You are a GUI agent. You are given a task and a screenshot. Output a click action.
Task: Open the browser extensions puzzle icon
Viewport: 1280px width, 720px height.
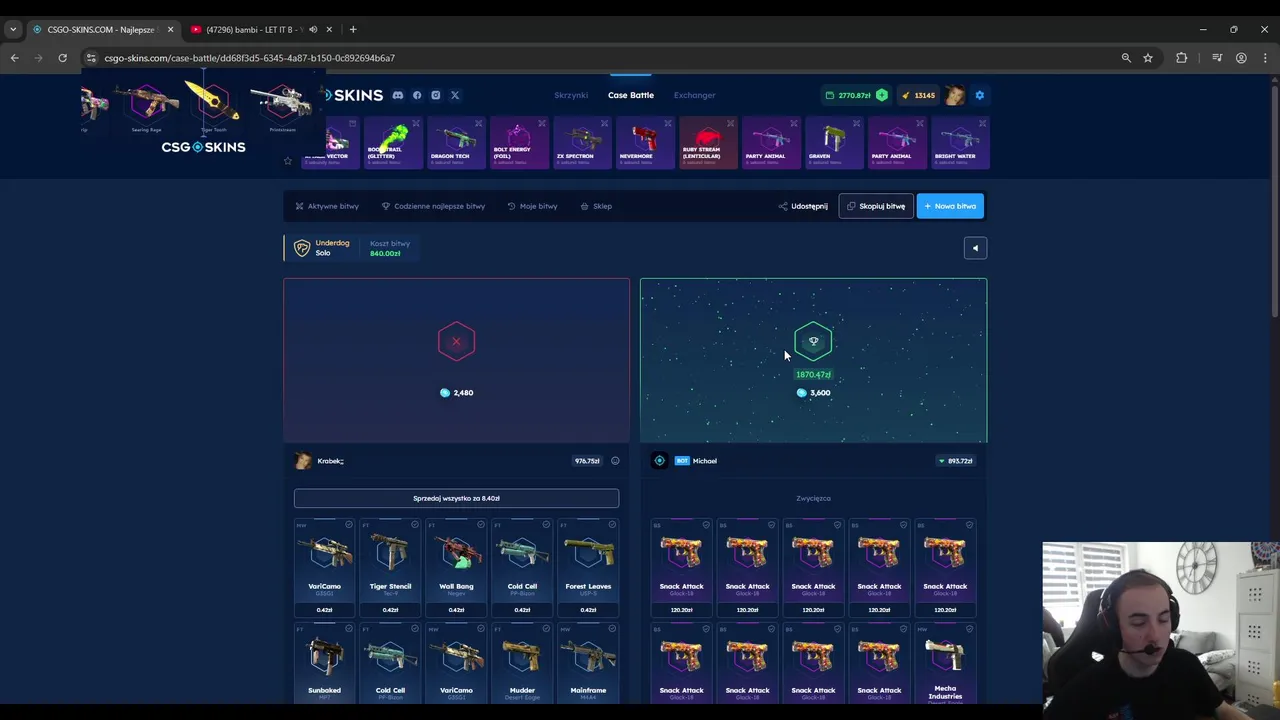tap(1182, 58)
